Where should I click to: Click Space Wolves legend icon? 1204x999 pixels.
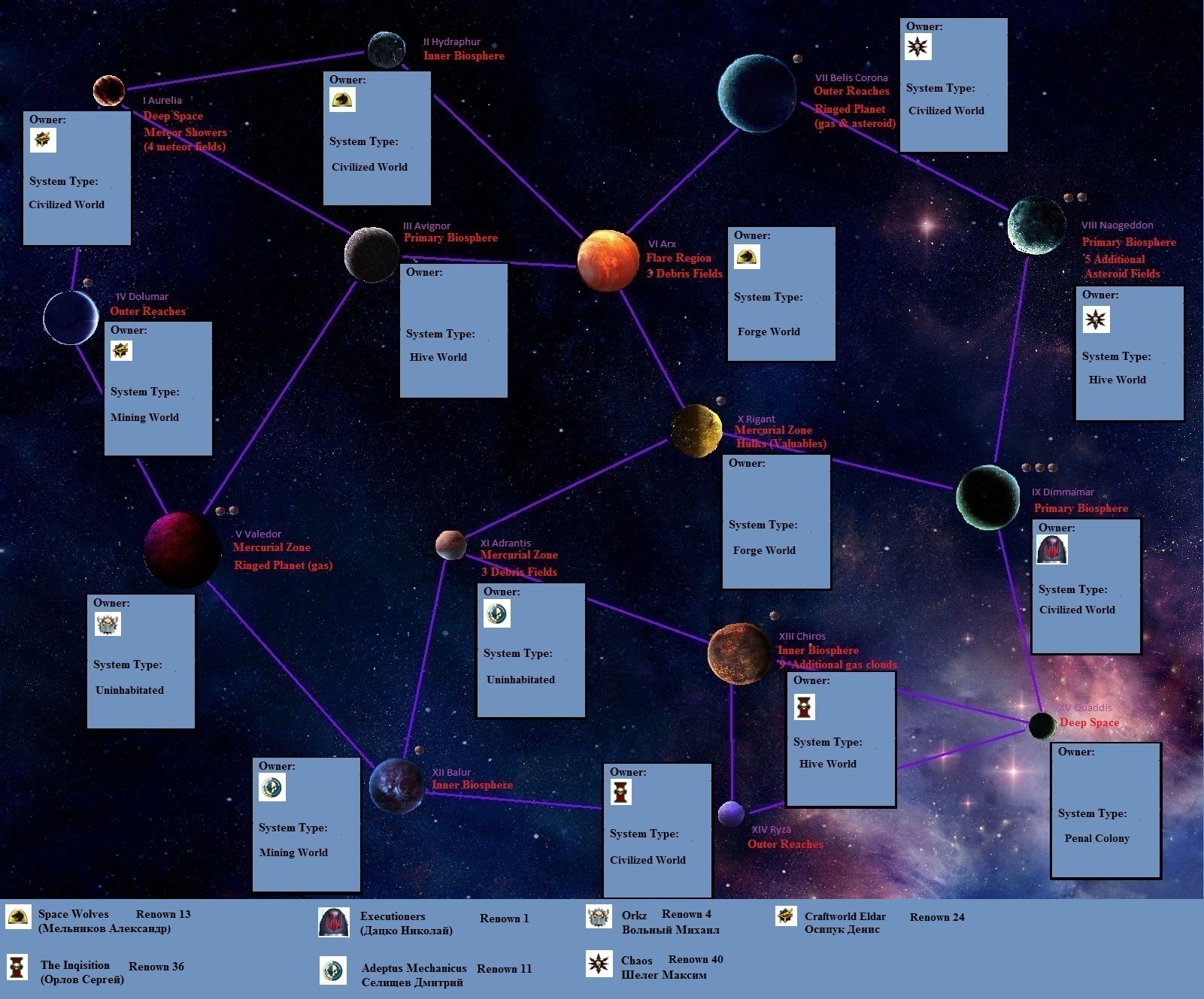[x=17, y=916]
